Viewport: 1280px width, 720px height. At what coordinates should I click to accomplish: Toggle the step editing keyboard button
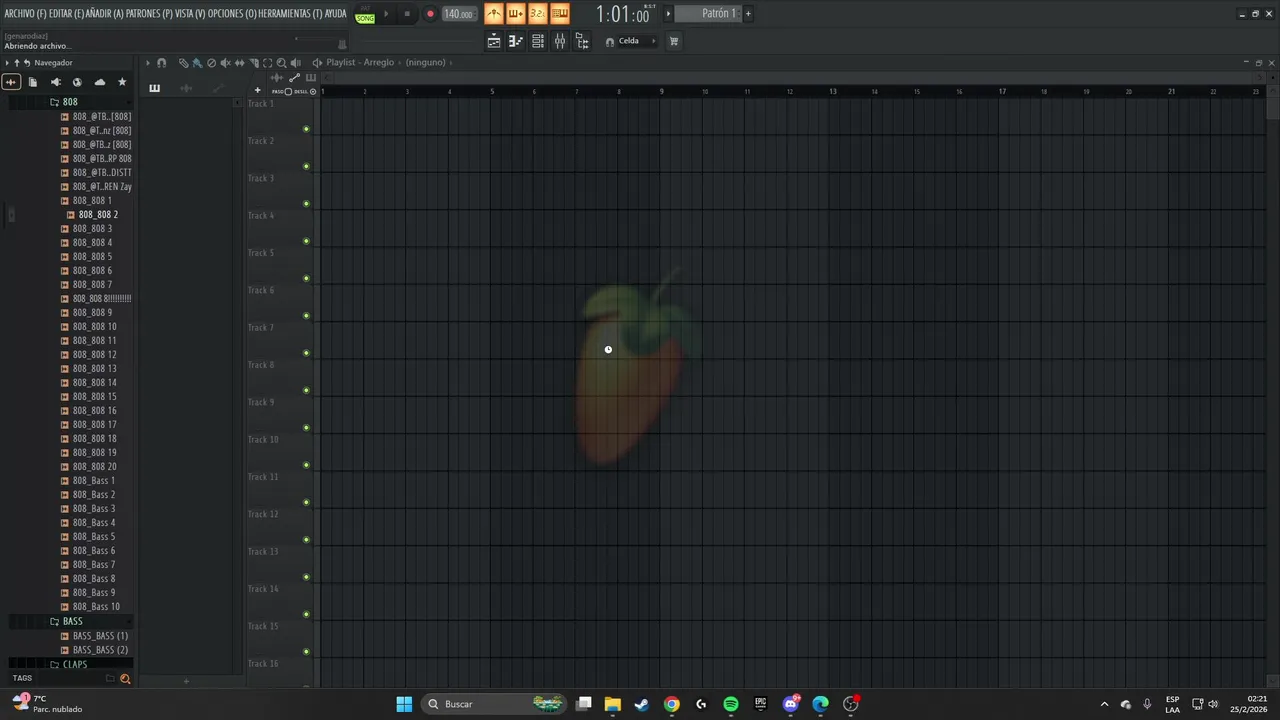[560, 13]
